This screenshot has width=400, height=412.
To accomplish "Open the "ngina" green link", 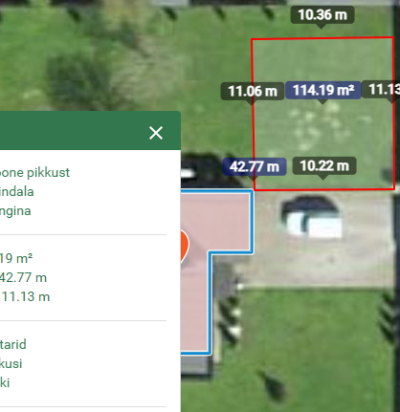I will [15, 211].
